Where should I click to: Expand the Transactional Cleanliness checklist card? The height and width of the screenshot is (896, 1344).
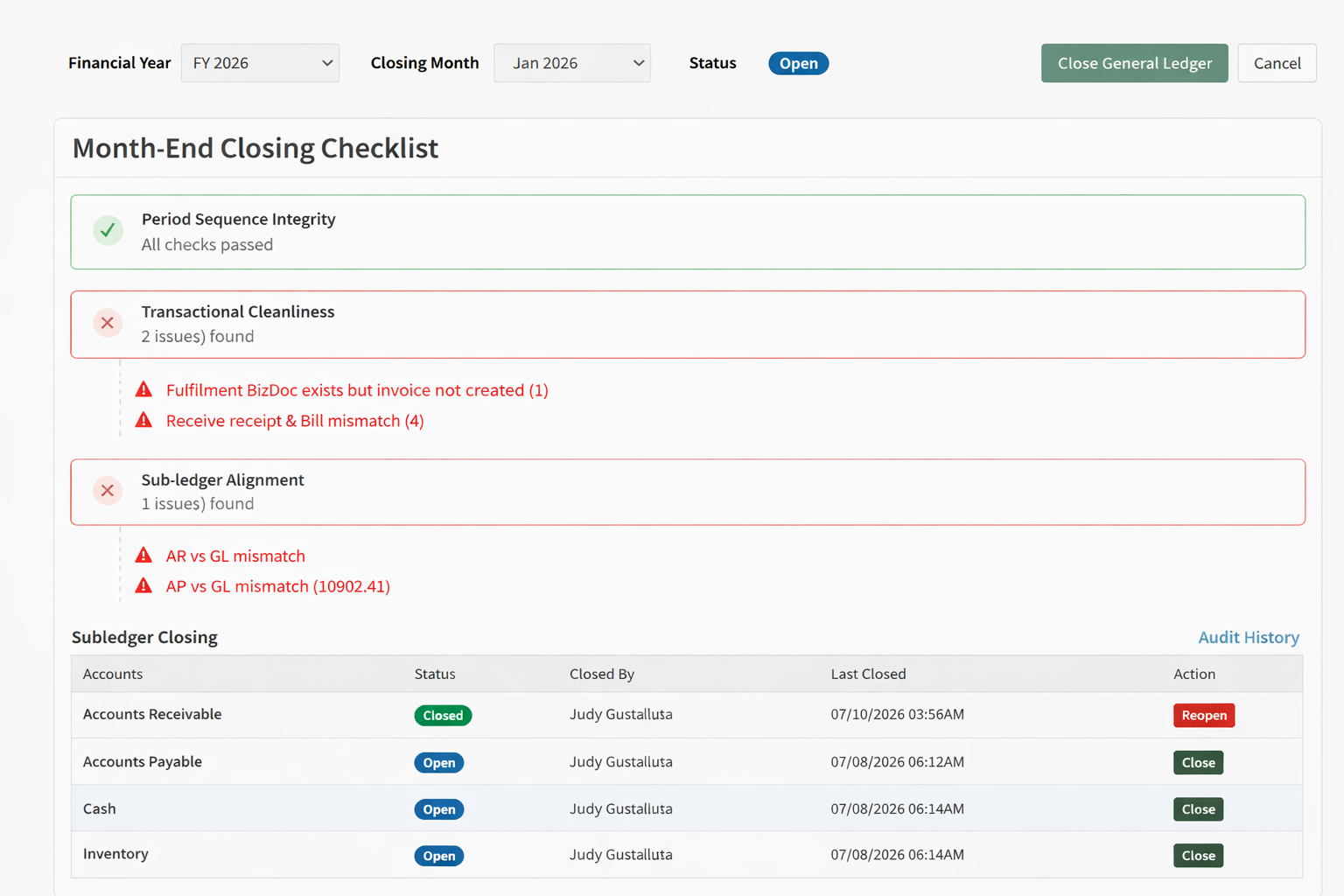coord(688,325)
